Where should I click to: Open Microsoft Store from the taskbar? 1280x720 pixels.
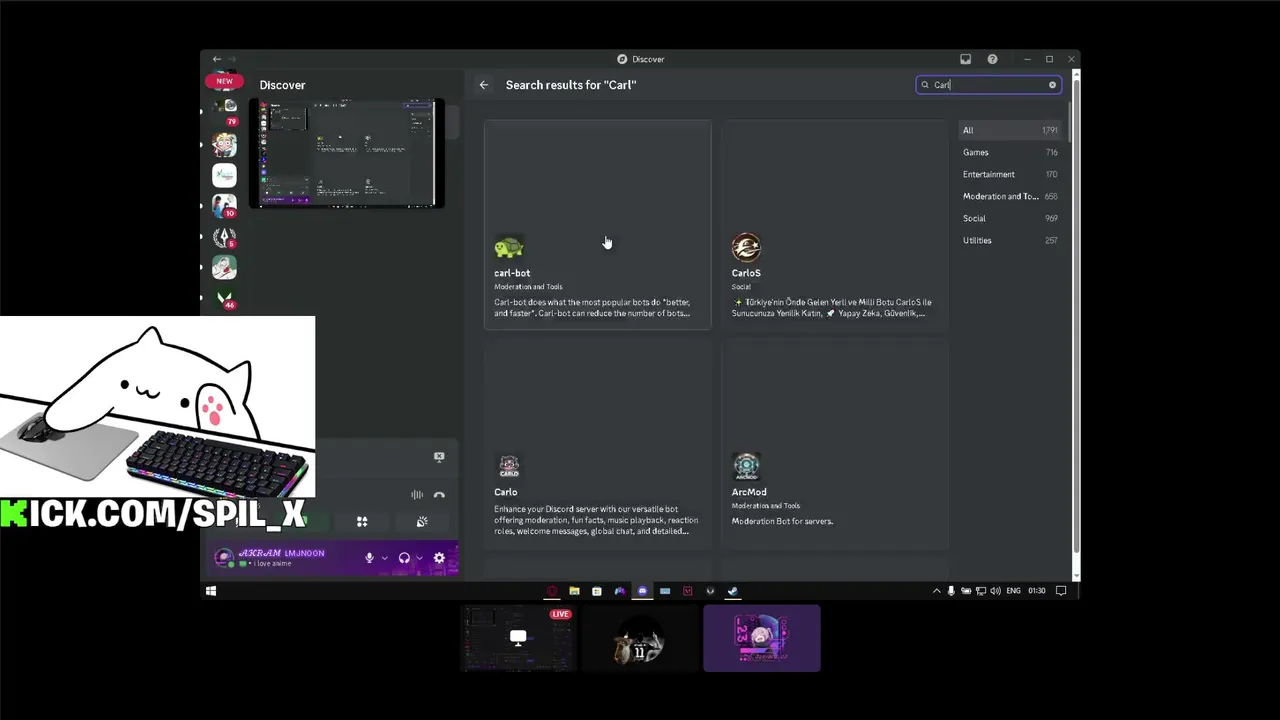coord(597,591)
